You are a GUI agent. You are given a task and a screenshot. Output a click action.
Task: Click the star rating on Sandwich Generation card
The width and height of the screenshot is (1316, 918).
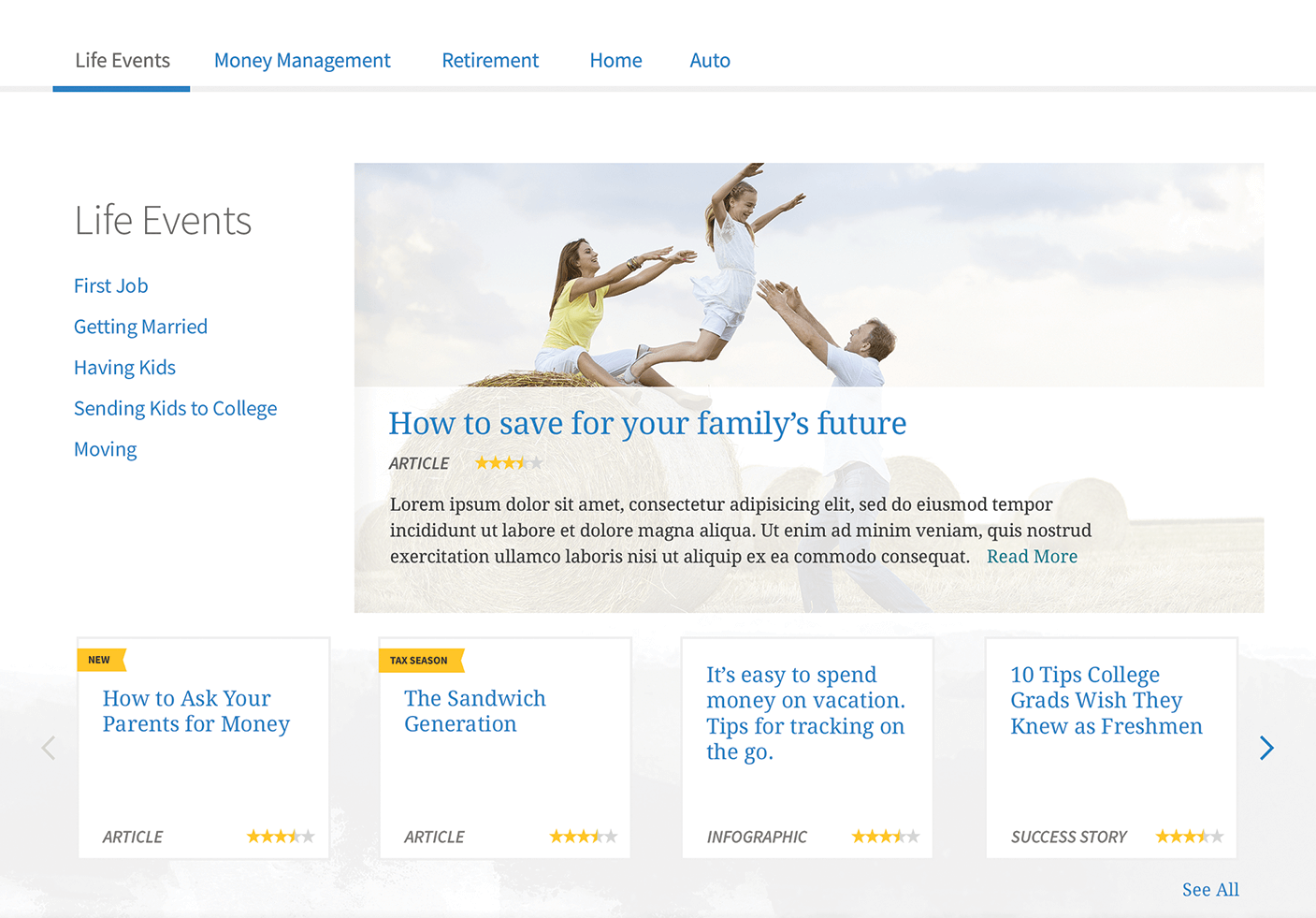583,837
